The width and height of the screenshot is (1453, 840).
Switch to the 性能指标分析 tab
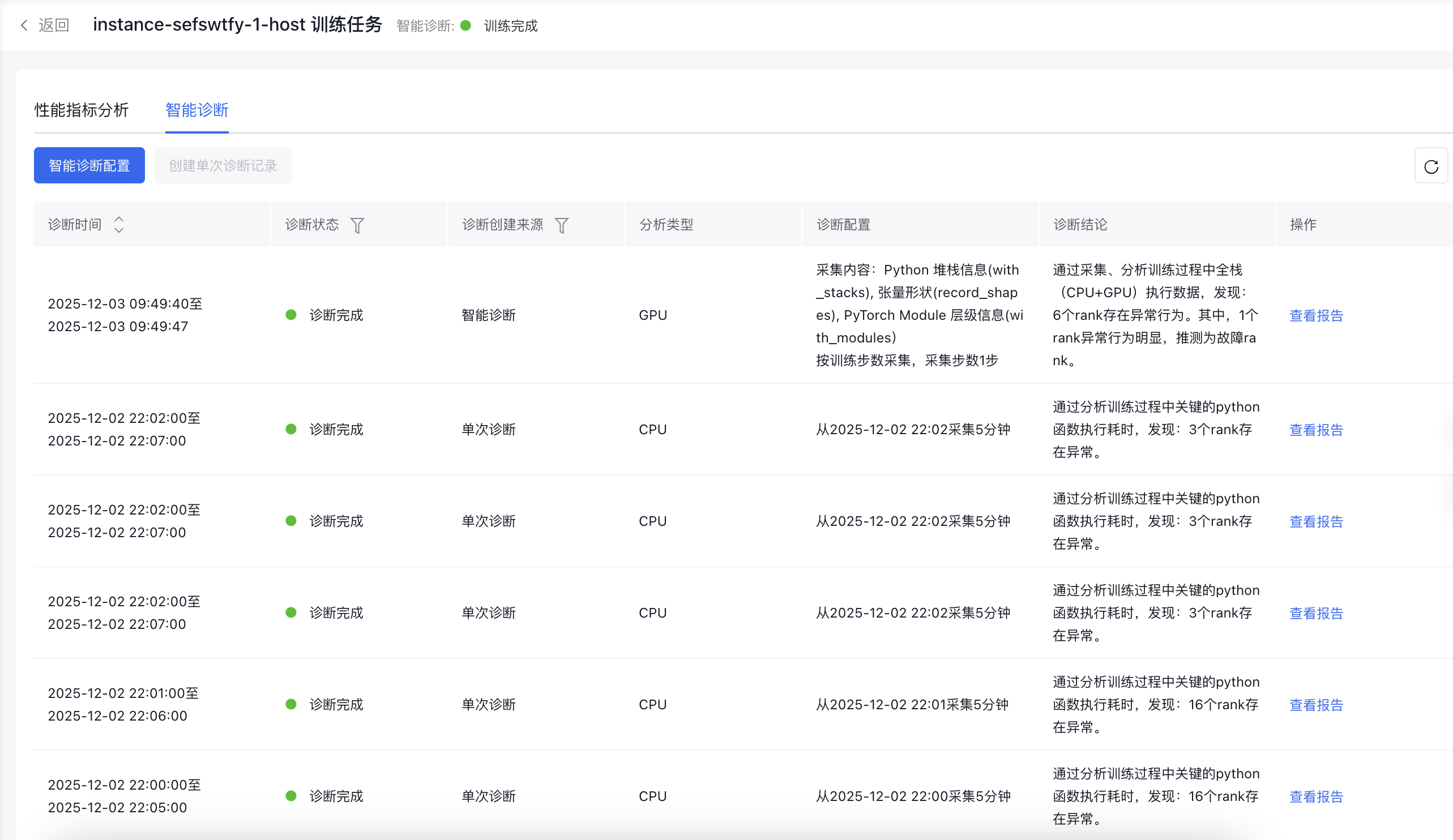tap(82, 110)
